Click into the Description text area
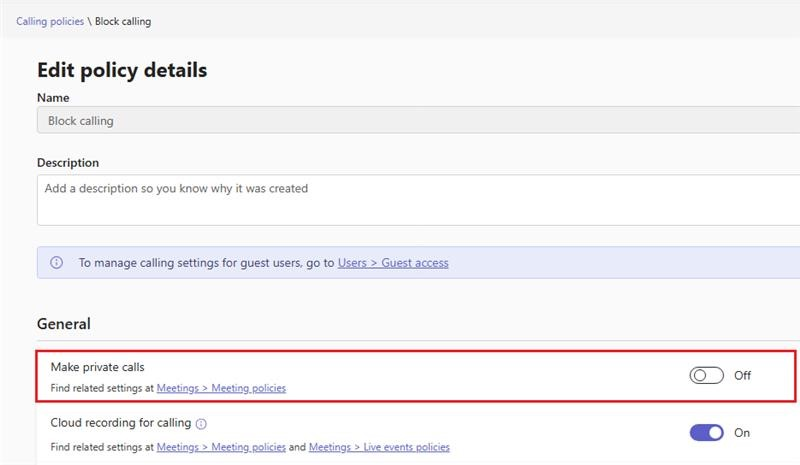The height and width of the screenshot is (465, 800). pyautogui.click(x=418, y=200)
